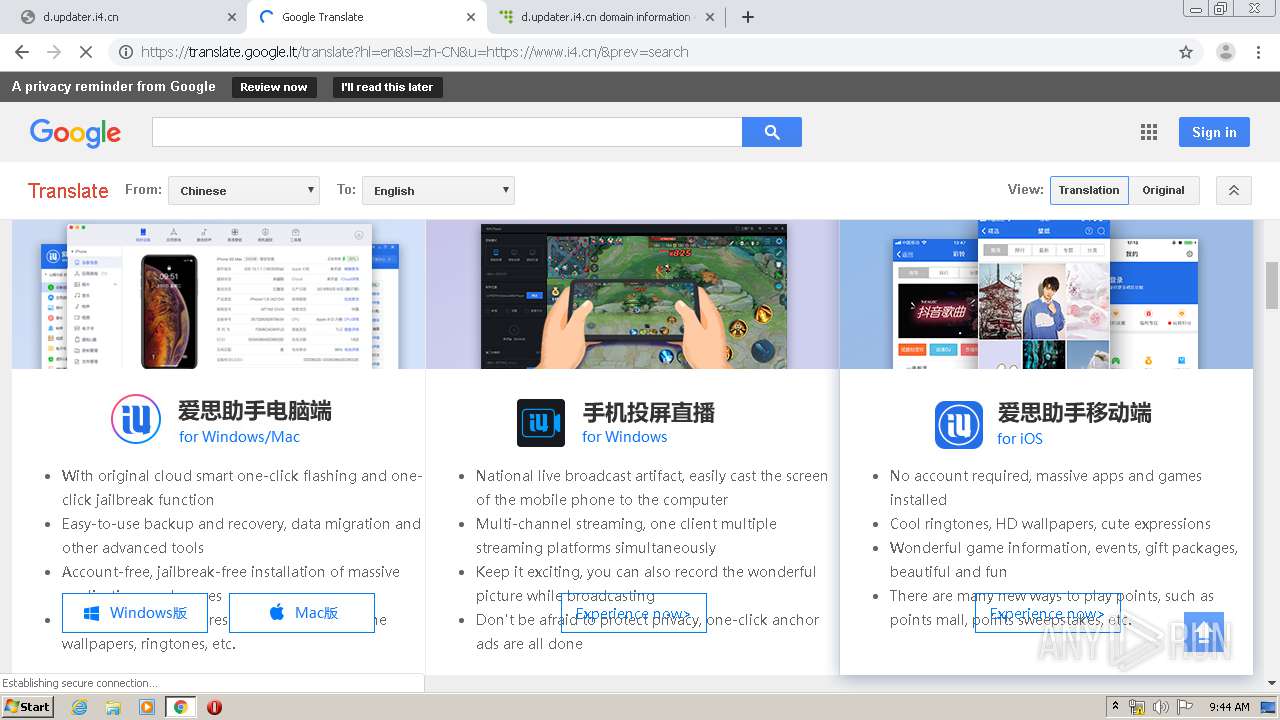Screen dimensions: 1280x720
Task: Click the 爱思助手电脑端 heading
Action: click(x=255, y=411)
